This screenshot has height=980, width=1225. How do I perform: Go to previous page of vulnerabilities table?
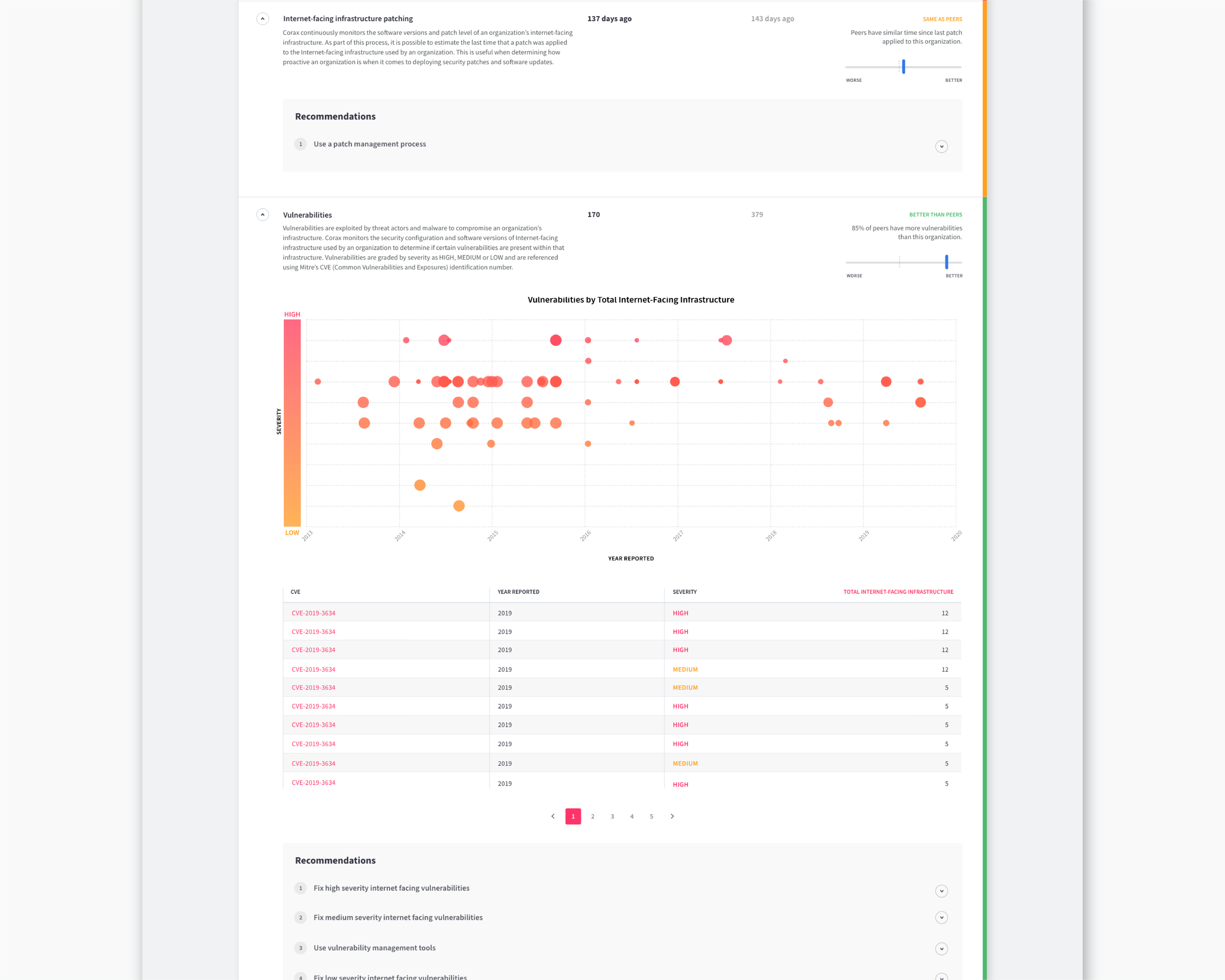553,816
